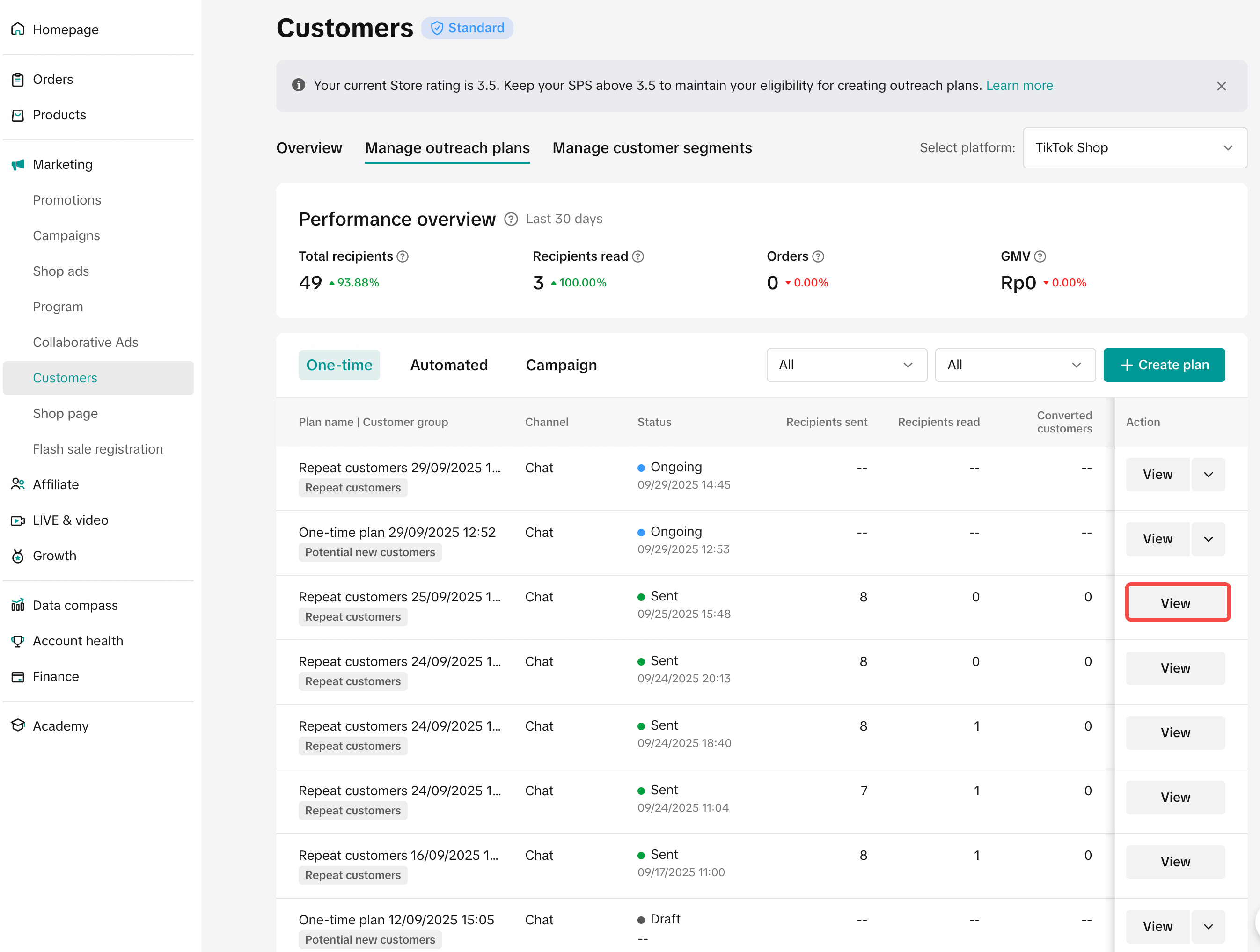Switch to the Automated plans tab
Viewport: 1260px width, 952px height.
point(449,365)
